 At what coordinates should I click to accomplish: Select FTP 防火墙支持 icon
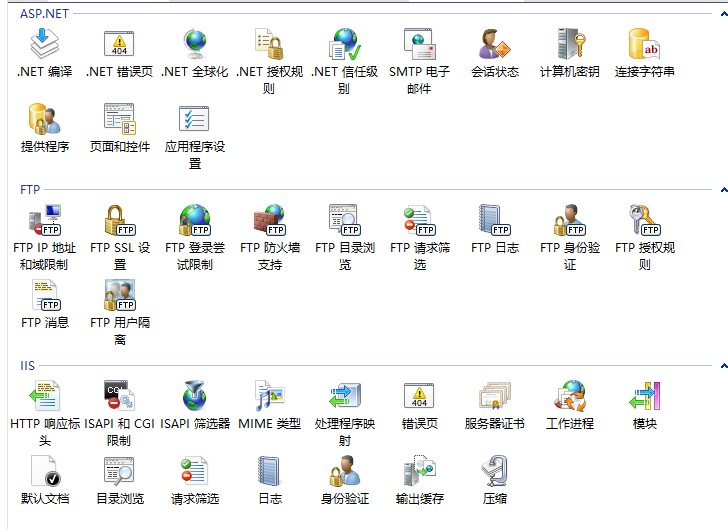click(269, 219)
